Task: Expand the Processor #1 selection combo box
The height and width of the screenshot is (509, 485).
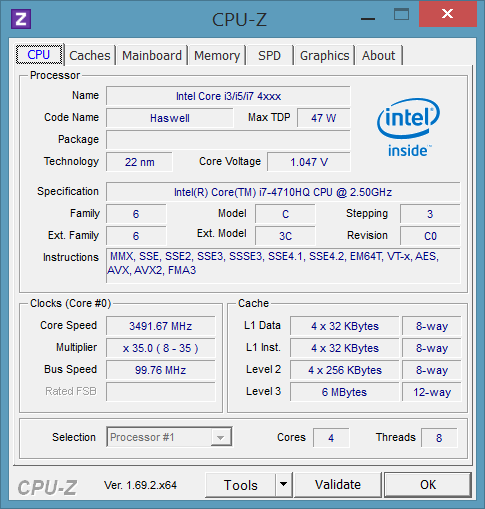Action: pos(169,437)
